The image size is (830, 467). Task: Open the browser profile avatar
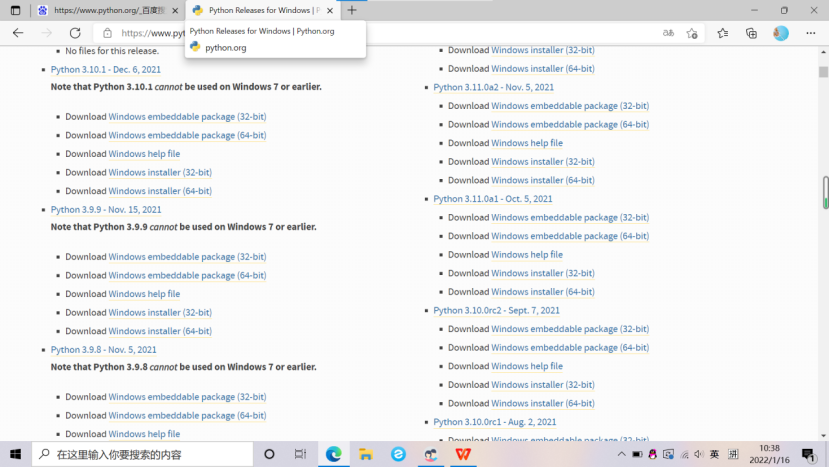[x=781, y=33]
